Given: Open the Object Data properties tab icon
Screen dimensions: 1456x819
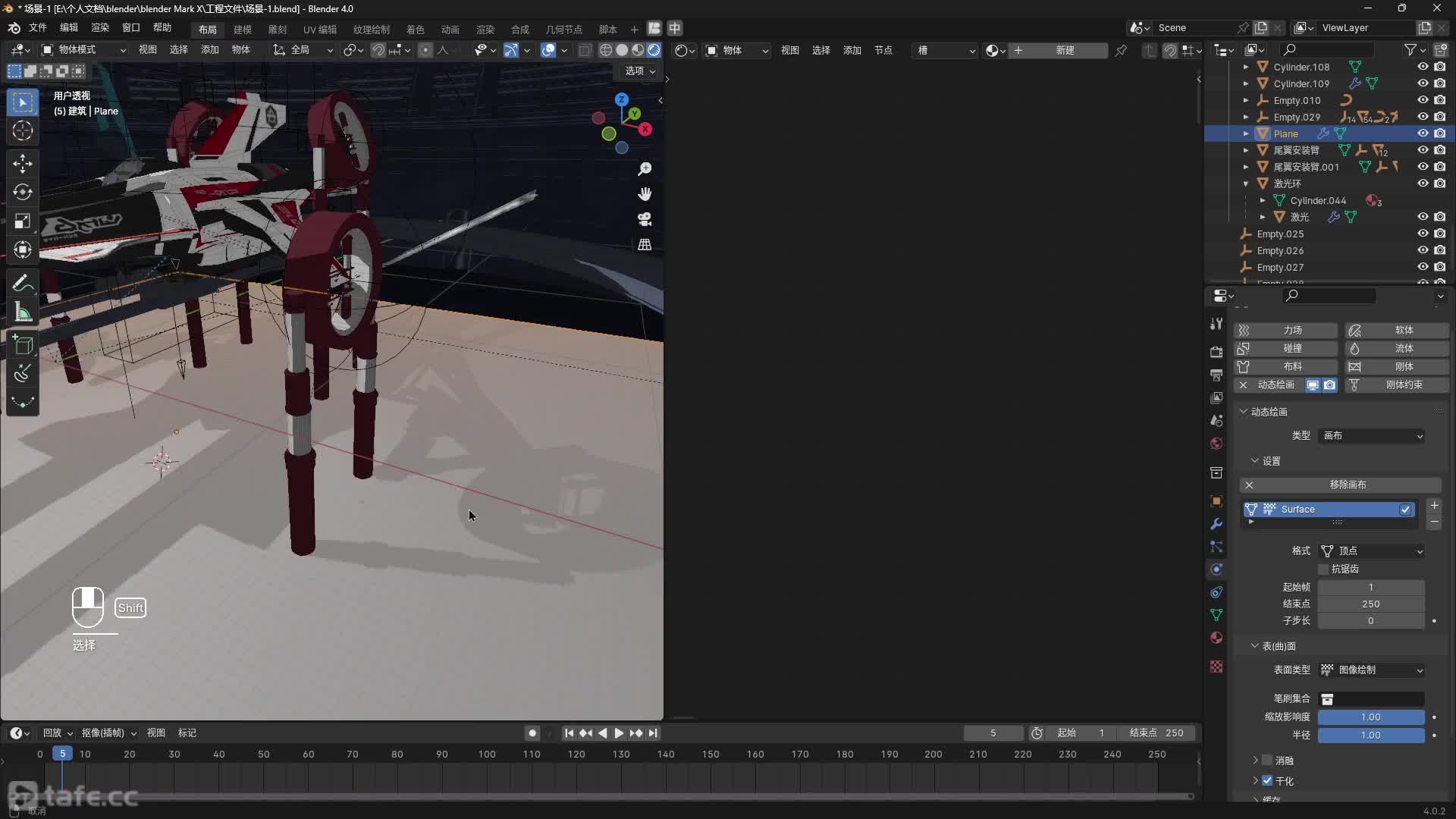Looking at the screenshot, I should click(x=1216, y=615).
